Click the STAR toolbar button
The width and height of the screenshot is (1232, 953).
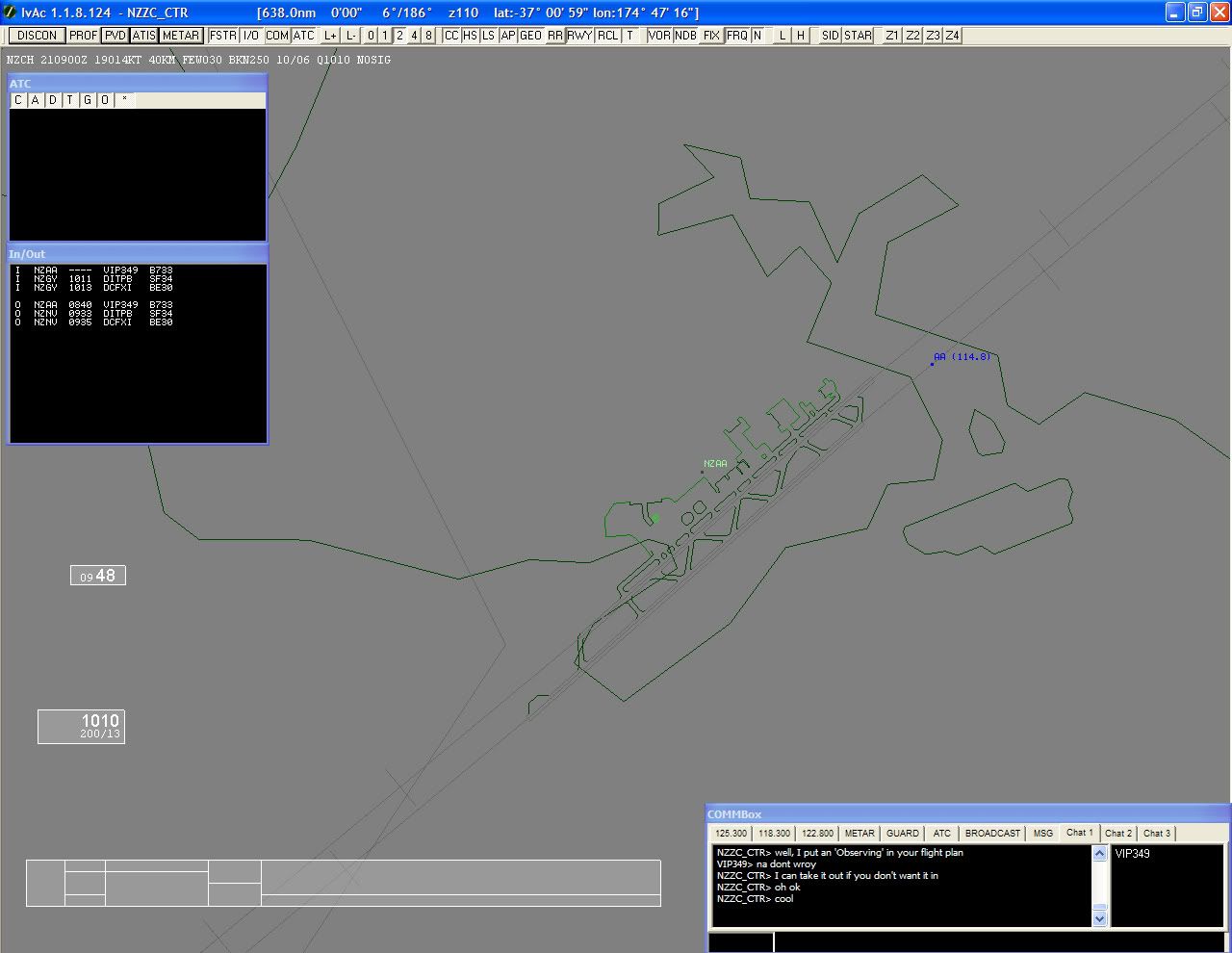(x=858, y=36)
